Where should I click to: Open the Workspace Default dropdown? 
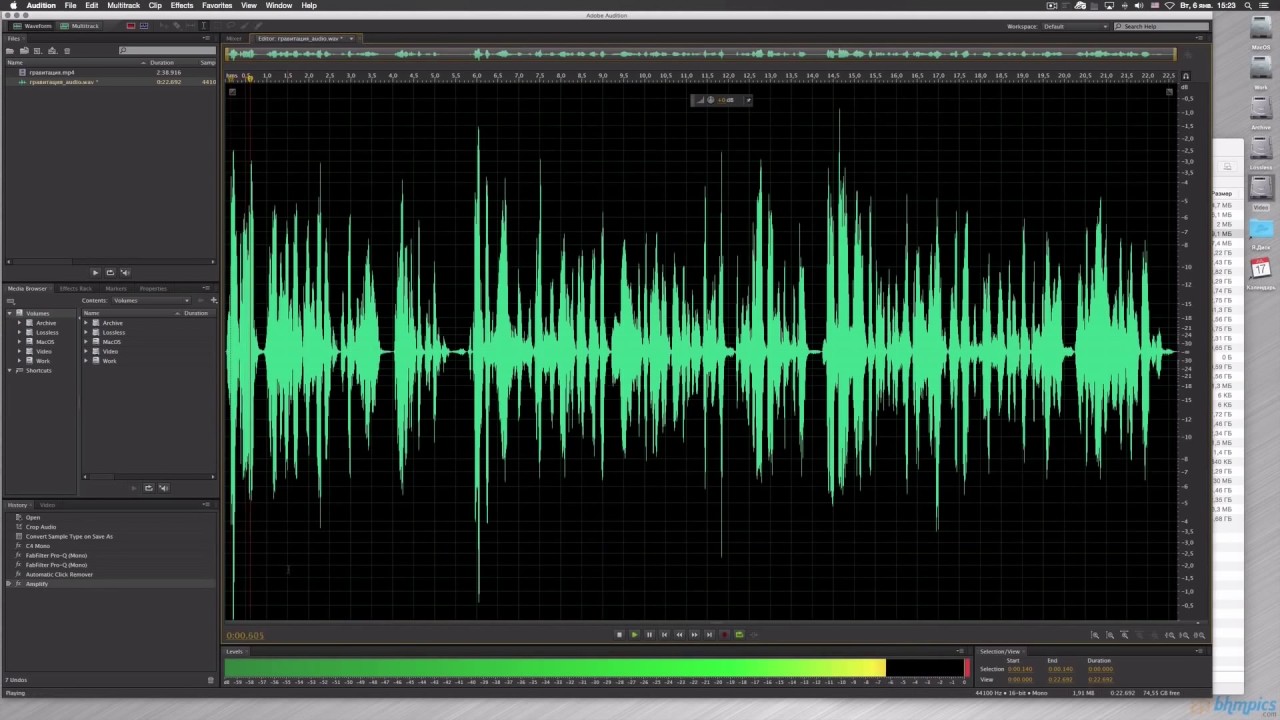(1075, 26)
